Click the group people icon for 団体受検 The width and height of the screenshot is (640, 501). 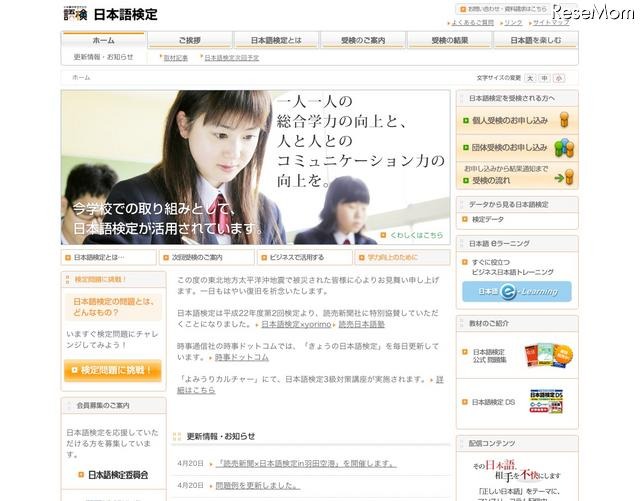(x=565, y=147)
